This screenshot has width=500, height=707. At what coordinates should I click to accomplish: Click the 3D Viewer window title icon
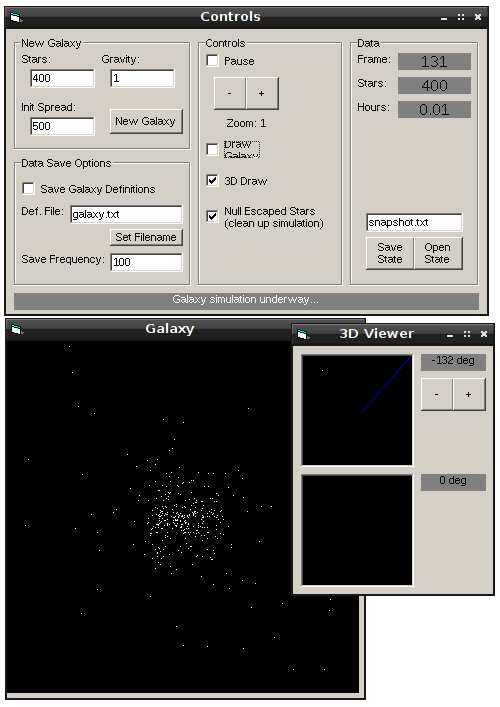coord(303,334)
